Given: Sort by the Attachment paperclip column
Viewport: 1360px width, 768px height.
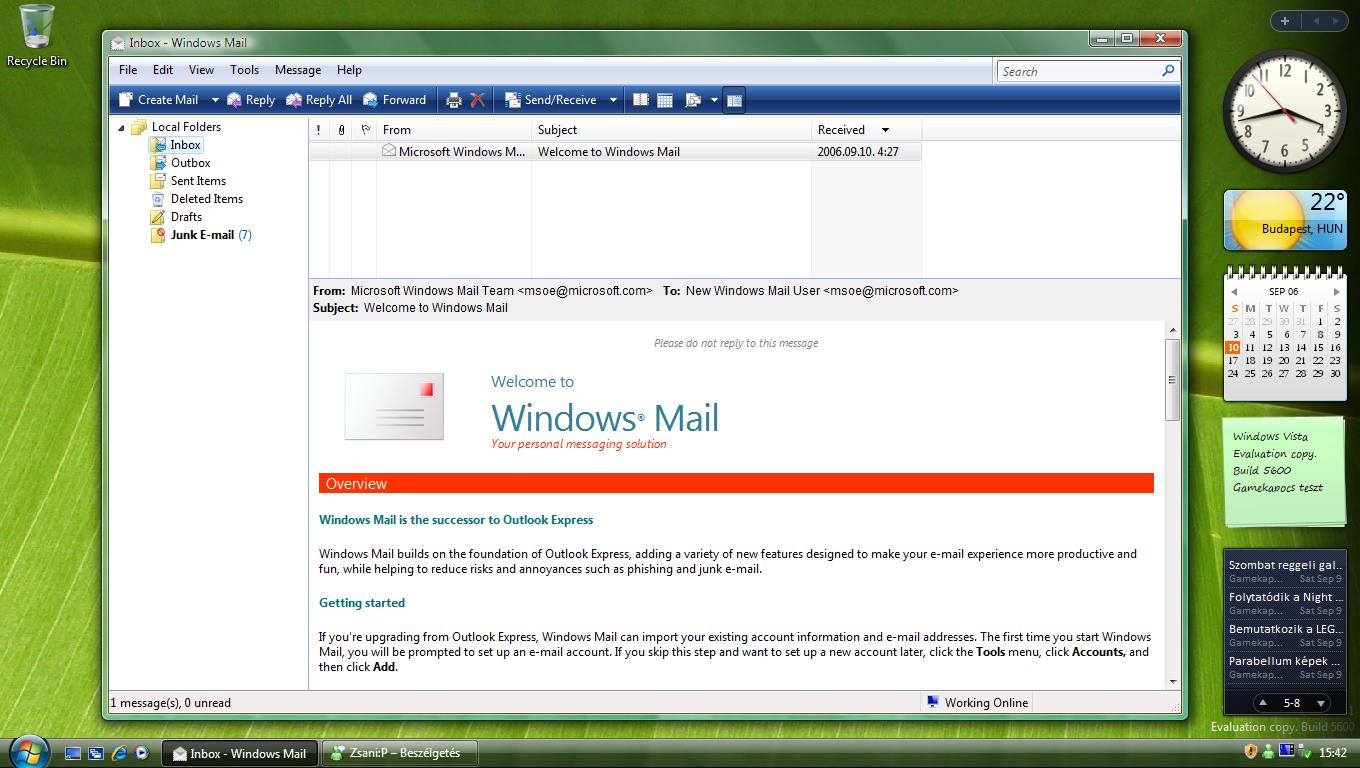Looking at the screenshot, I should pos(341,130).
